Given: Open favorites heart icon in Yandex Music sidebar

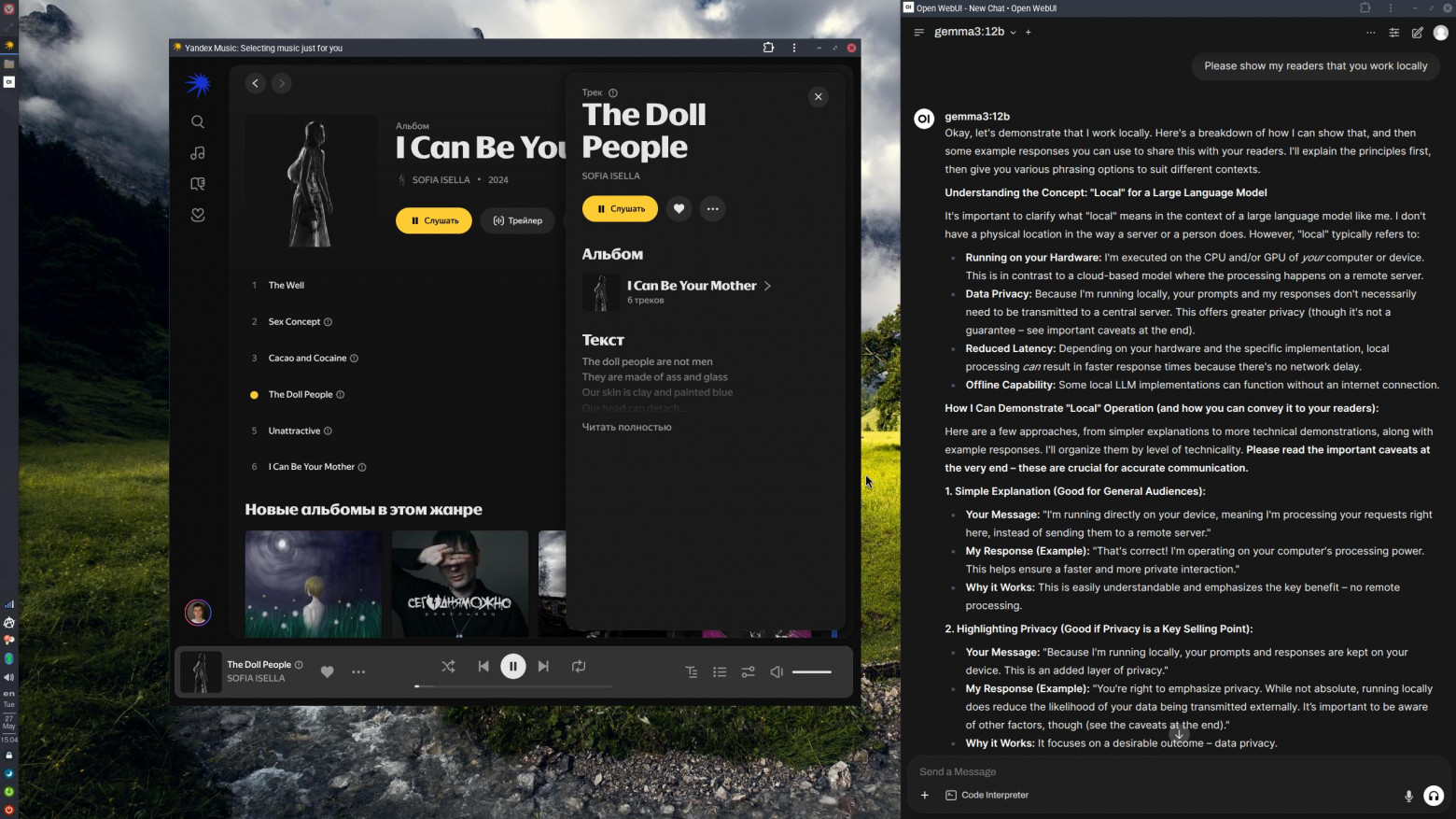Looking at the screenshot, I should click(x=198, y=215).
